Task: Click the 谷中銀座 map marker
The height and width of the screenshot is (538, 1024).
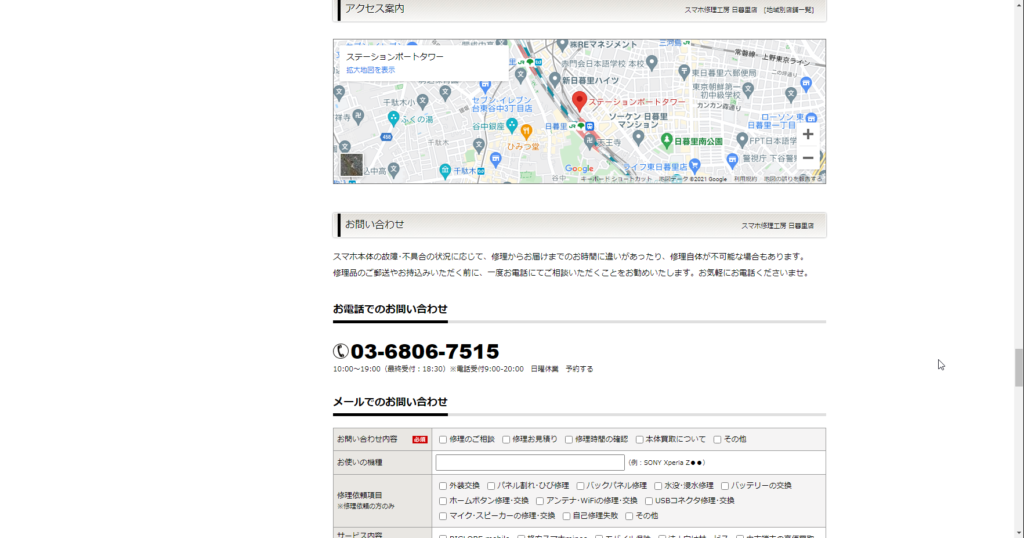Action: coord(512,124)
